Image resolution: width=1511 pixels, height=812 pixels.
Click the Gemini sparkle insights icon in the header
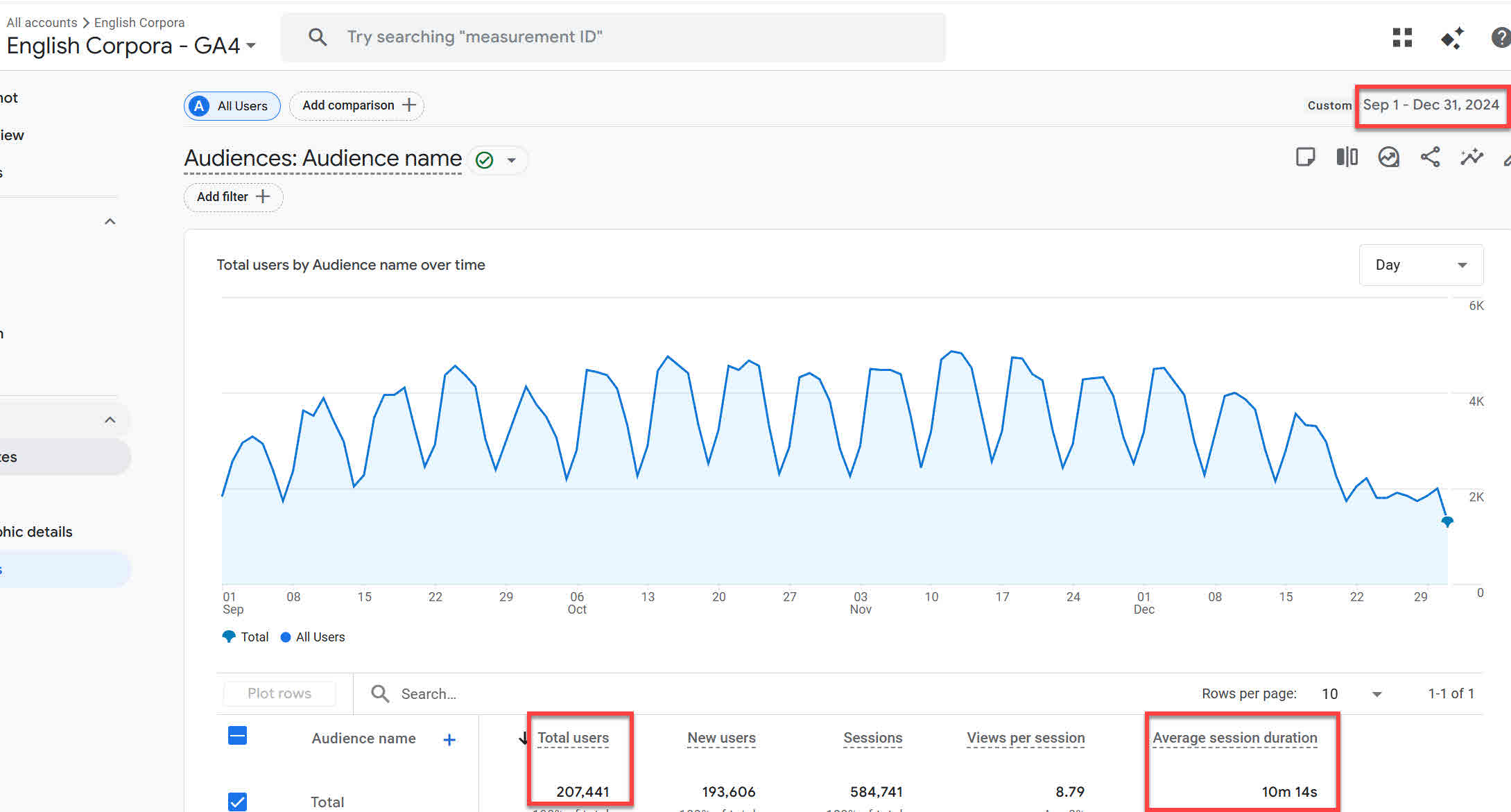[x=1452, y=37]
